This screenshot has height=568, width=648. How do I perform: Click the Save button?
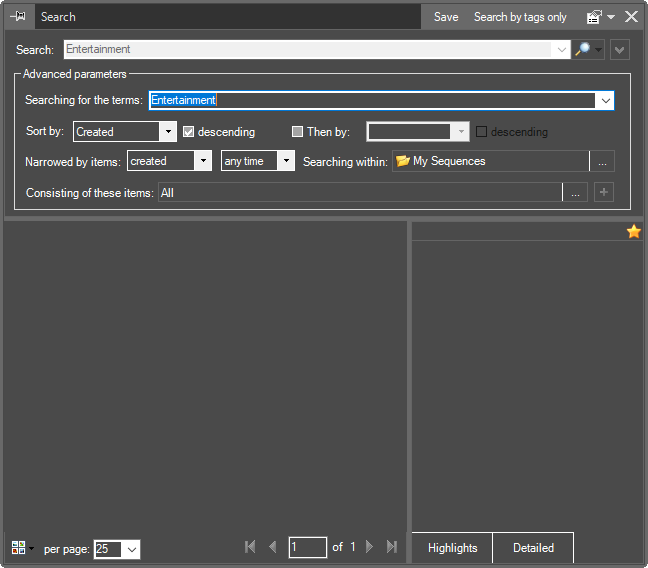[x=446, y=17]
